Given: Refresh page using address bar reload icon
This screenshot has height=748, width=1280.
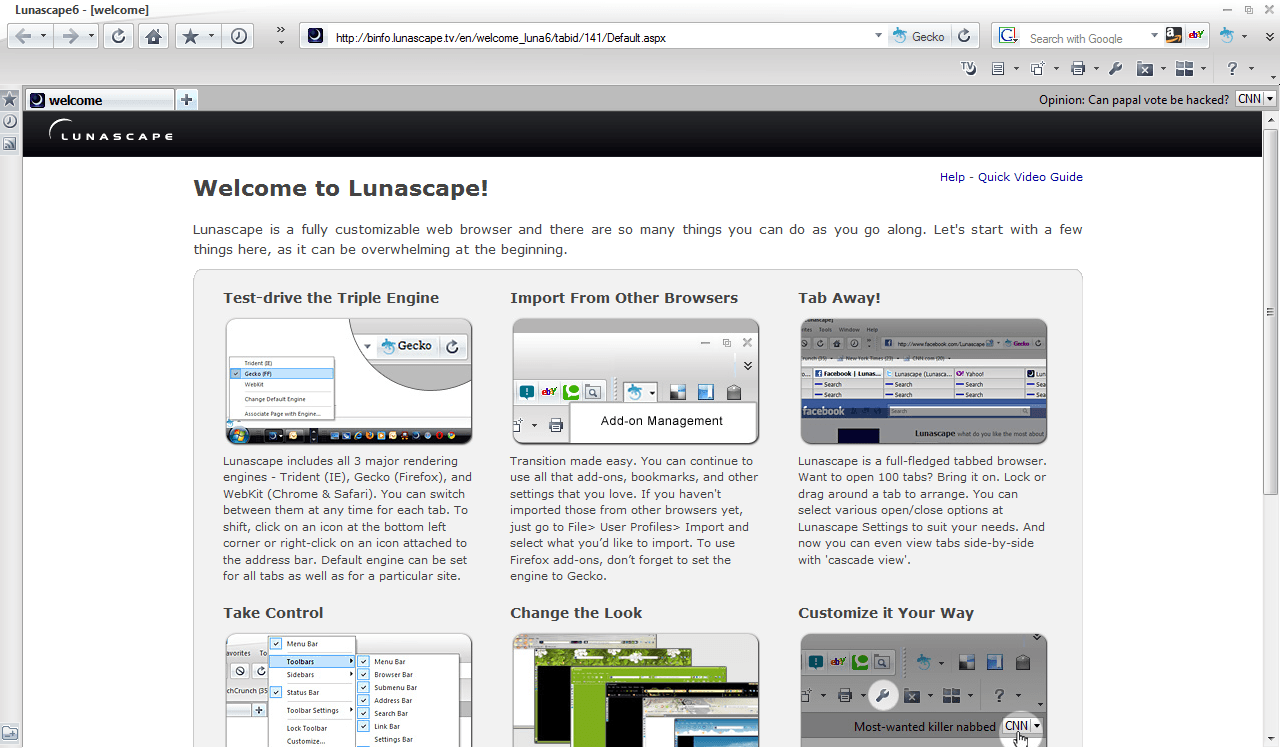Looking at the screenshot, I should pos(964,36).
